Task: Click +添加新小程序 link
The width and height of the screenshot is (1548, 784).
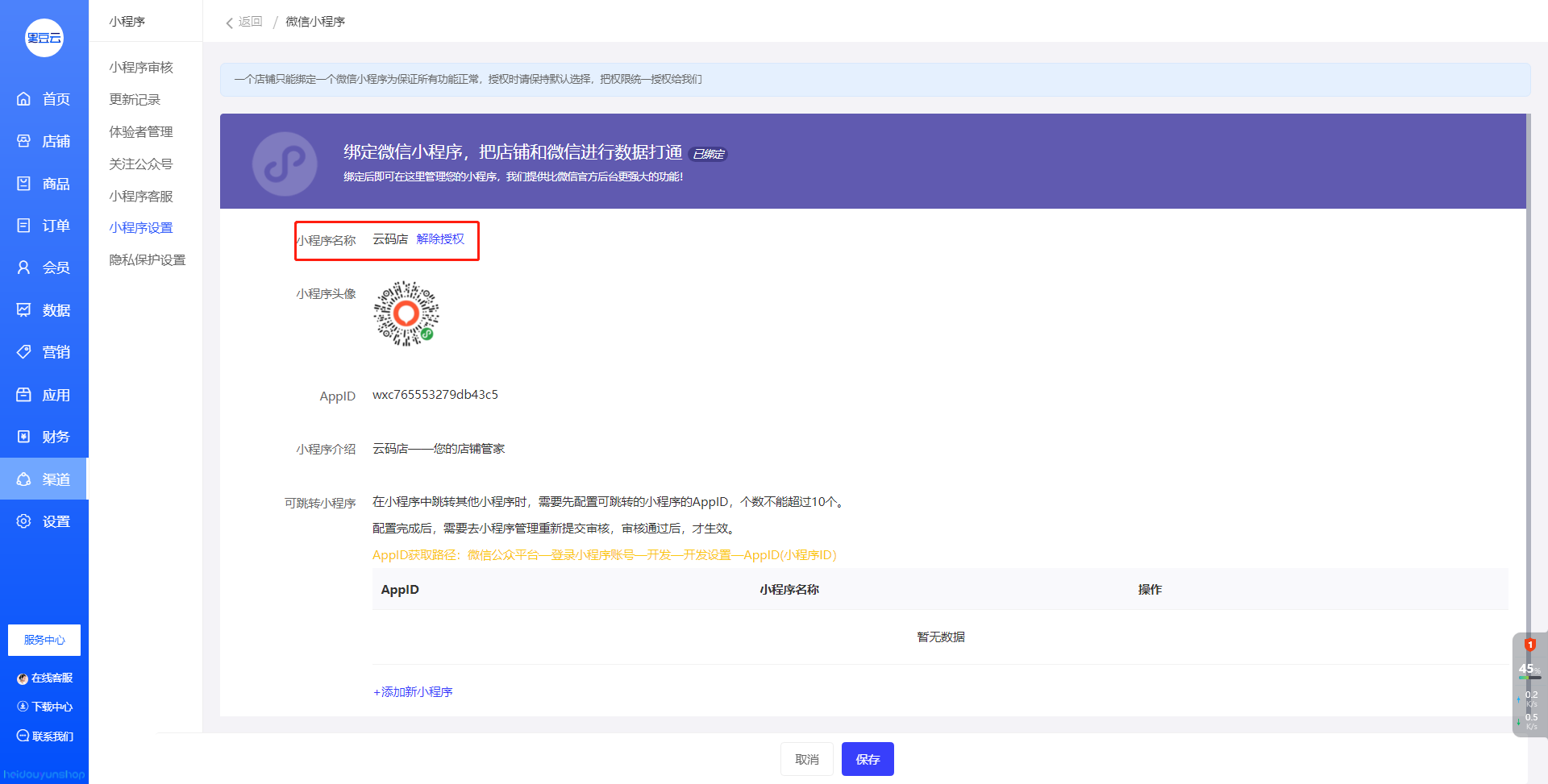Action: pyautogui.click(x=413, y=691)
